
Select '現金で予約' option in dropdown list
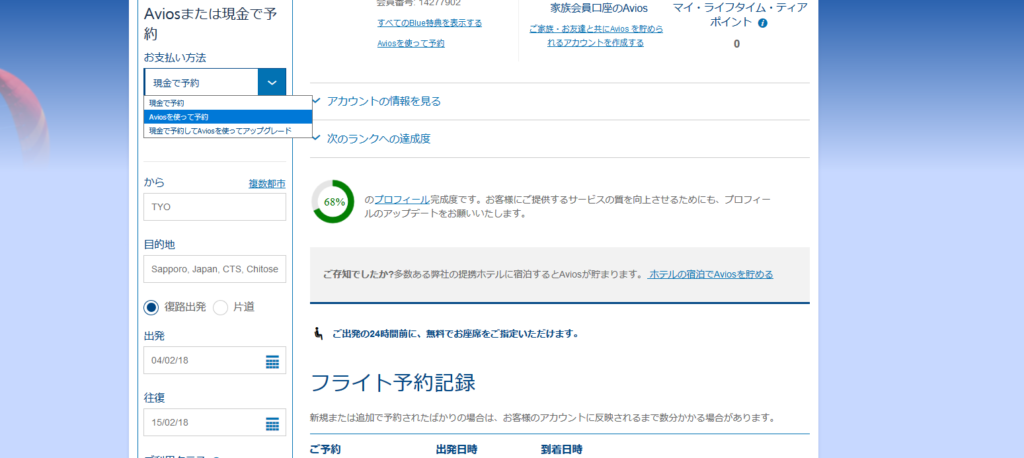click(x=228, y=103)
